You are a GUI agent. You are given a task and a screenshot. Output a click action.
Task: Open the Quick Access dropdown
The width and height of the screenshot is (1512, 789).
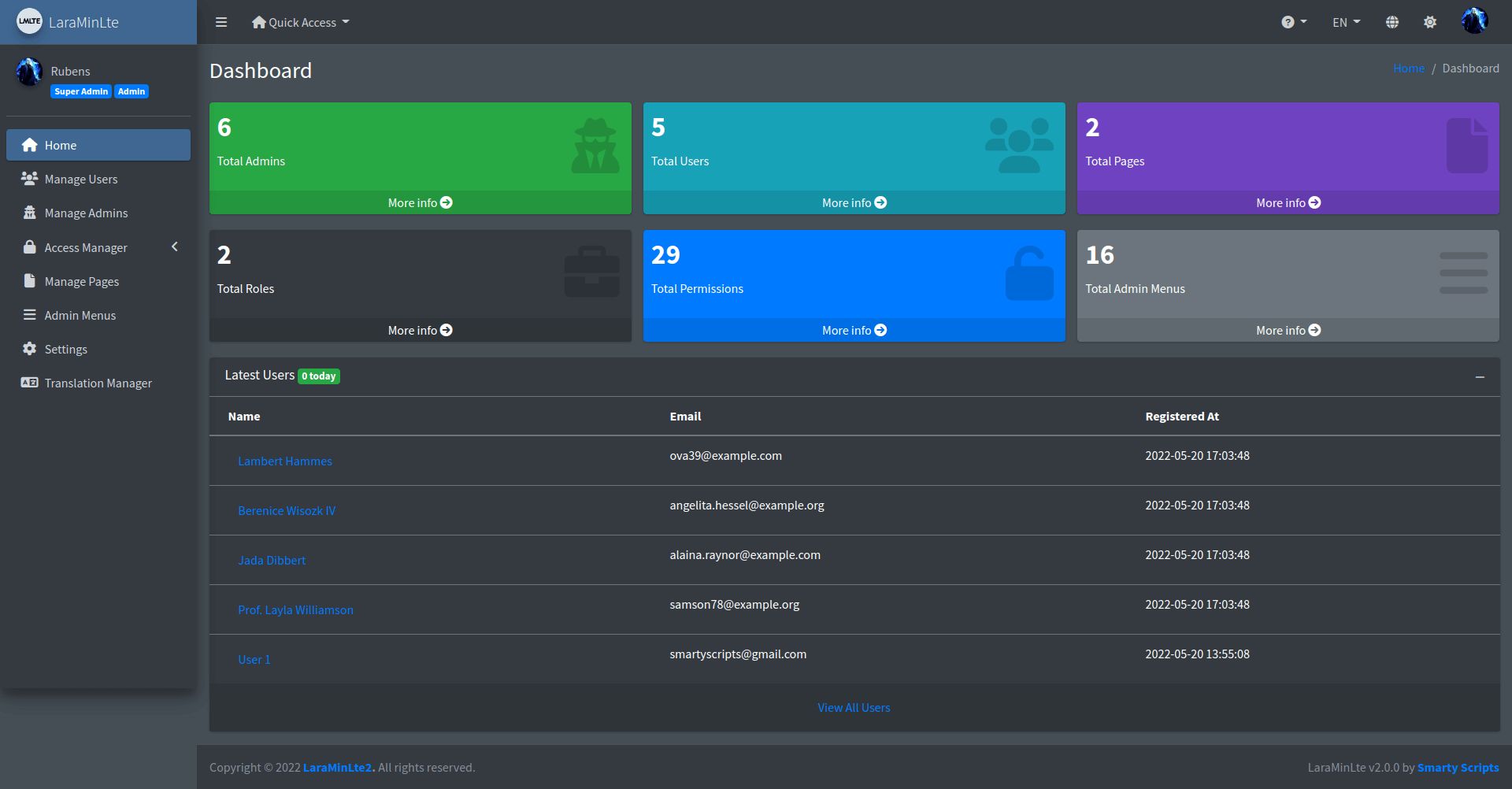pyautogui.click(x=301, y=22)
